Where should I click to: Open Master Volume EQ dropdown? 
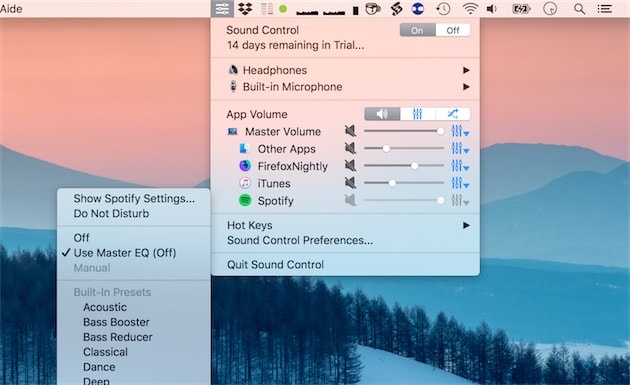[x=460, y=131]
